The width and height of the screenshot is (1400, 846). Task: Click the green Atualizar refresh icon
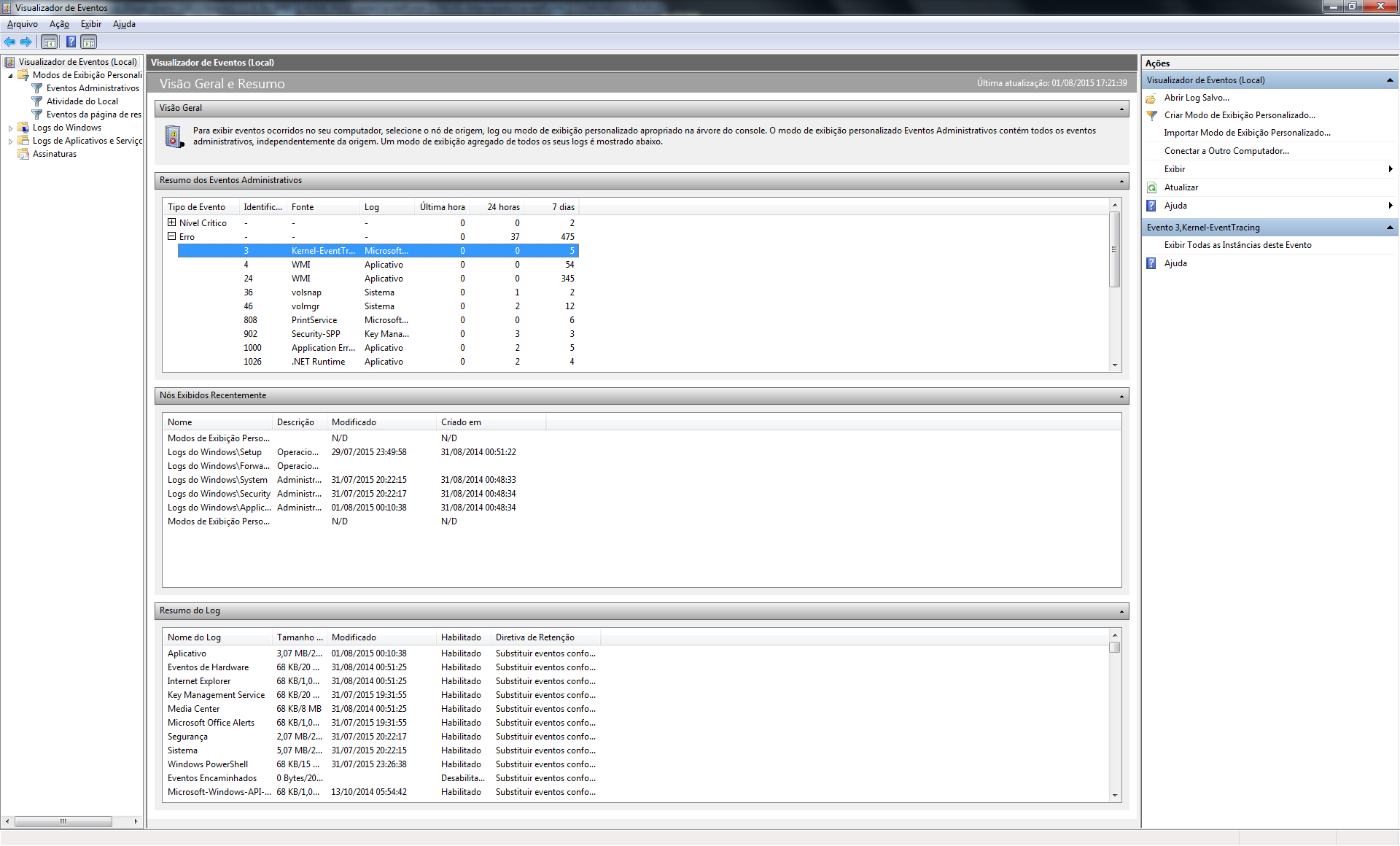tap(1151, 187)
